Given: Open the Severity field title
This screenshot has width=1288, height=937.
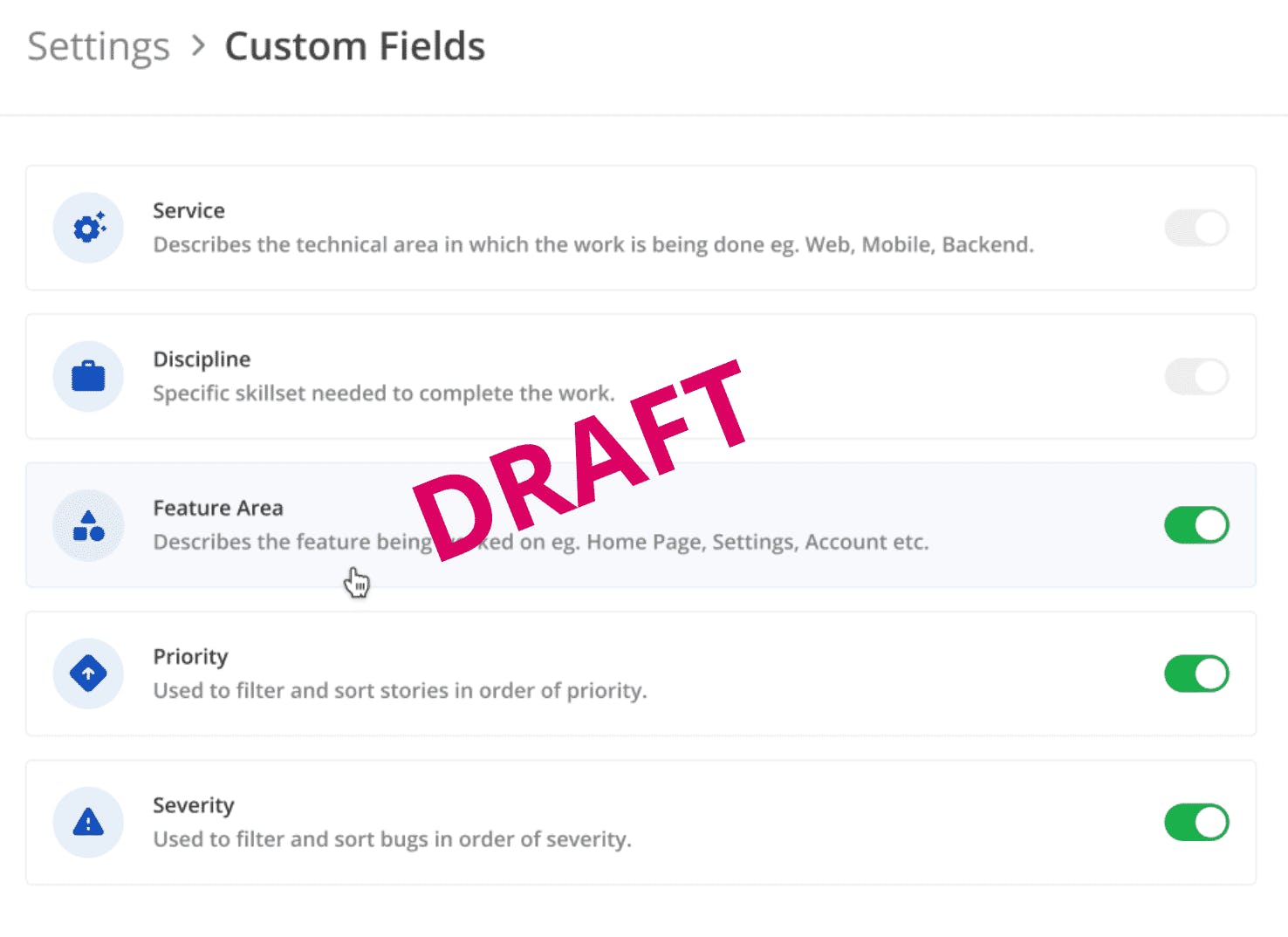Looking at the screenshot, I should tap(194, 805).
